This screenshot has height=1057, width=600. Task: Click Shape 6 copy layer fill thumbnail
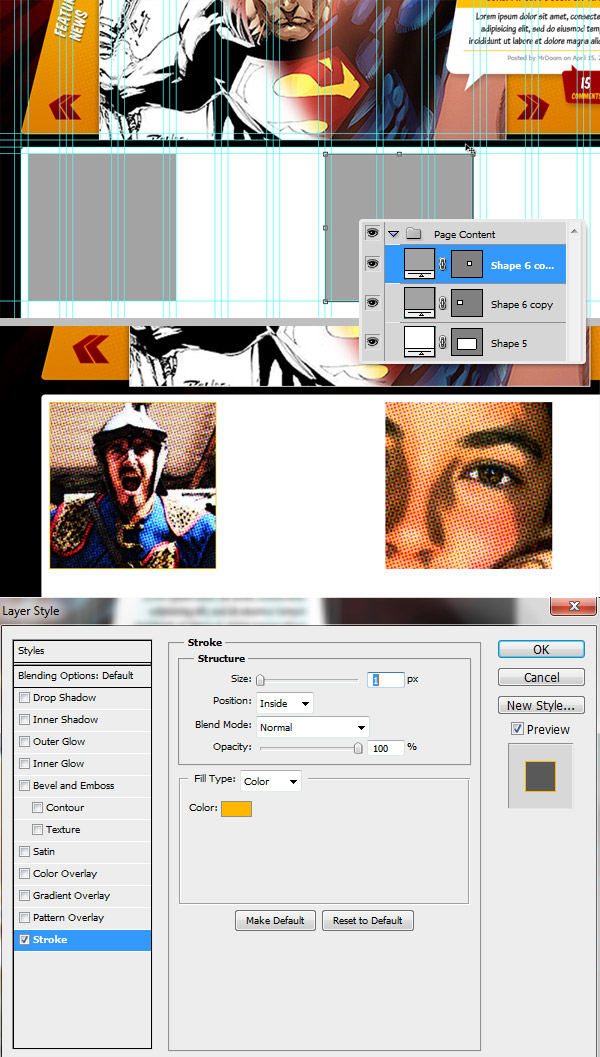(419, 303)
